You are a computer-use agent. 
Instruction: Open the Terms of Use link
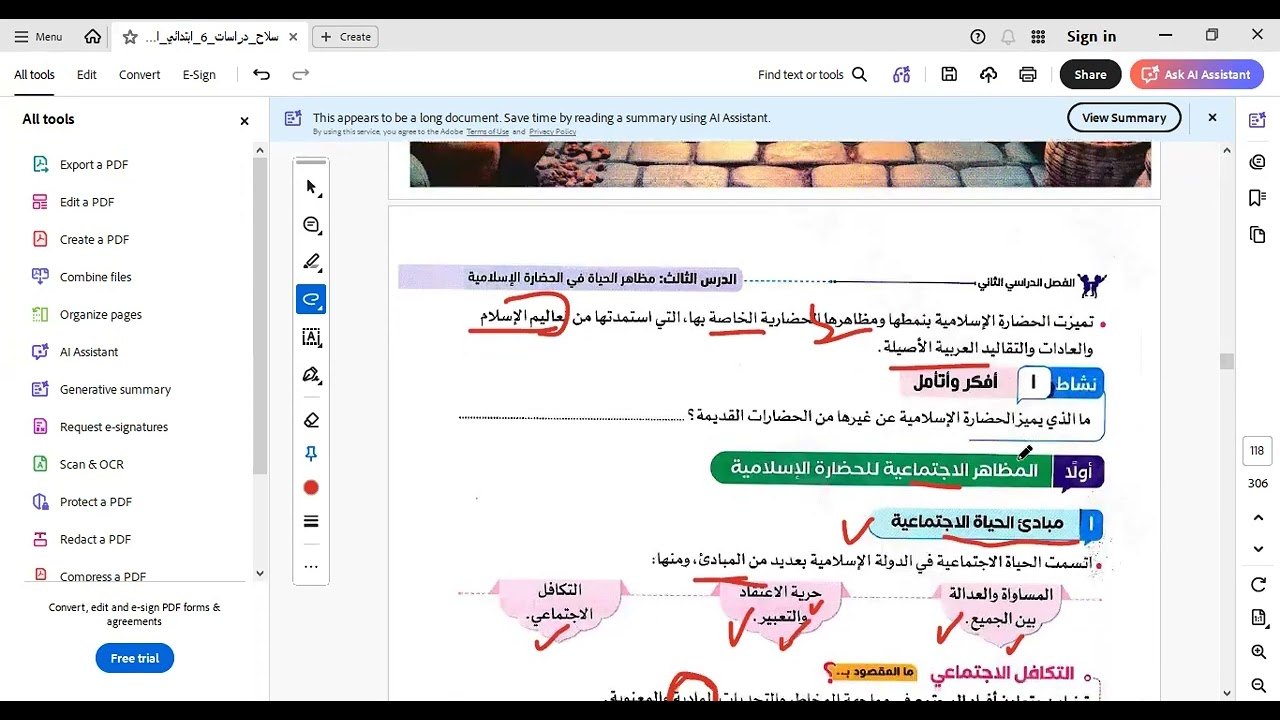[x=487, y=132]
